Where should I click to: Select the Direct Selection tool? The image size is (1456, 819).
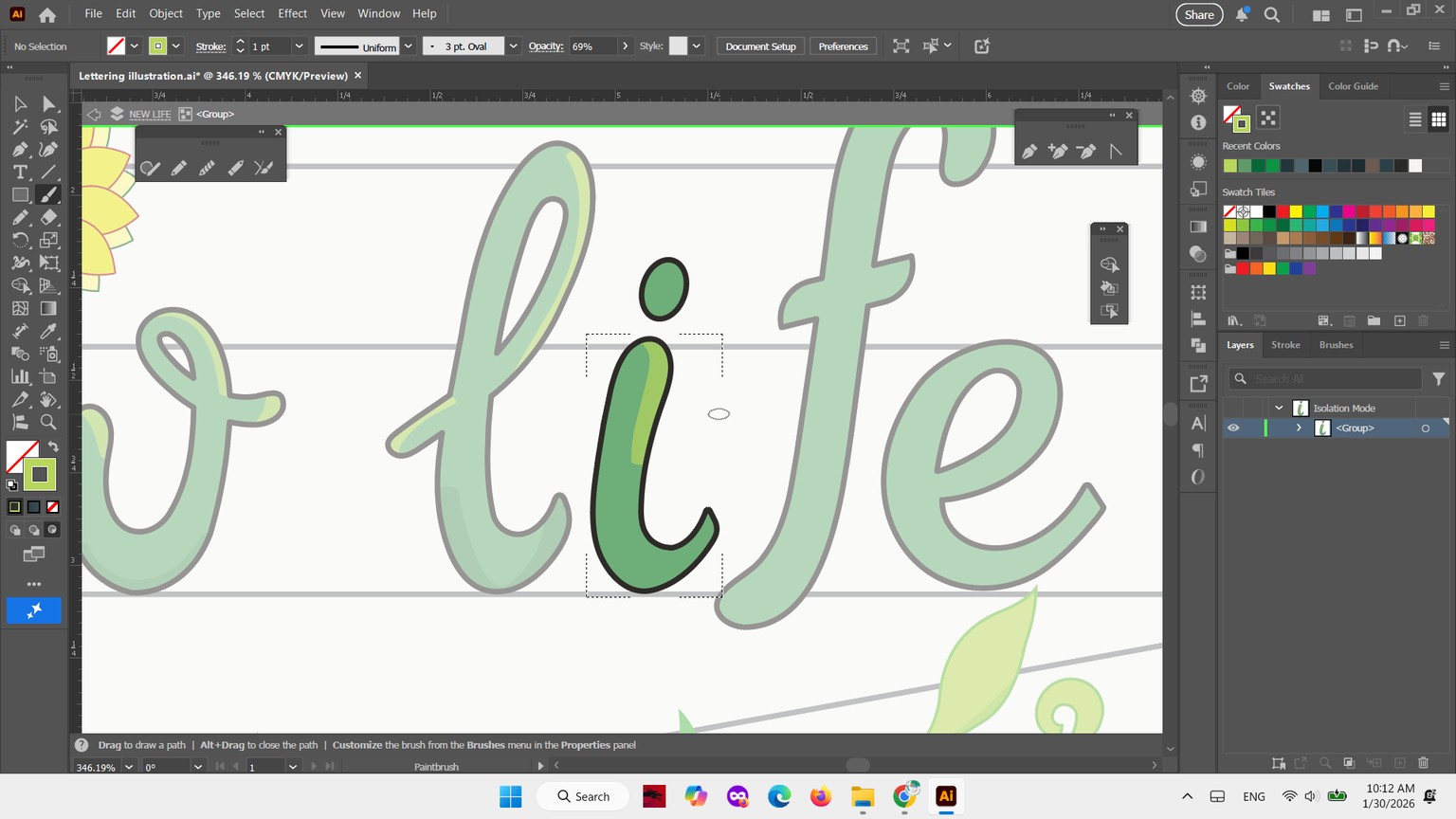tap(48, 103)
